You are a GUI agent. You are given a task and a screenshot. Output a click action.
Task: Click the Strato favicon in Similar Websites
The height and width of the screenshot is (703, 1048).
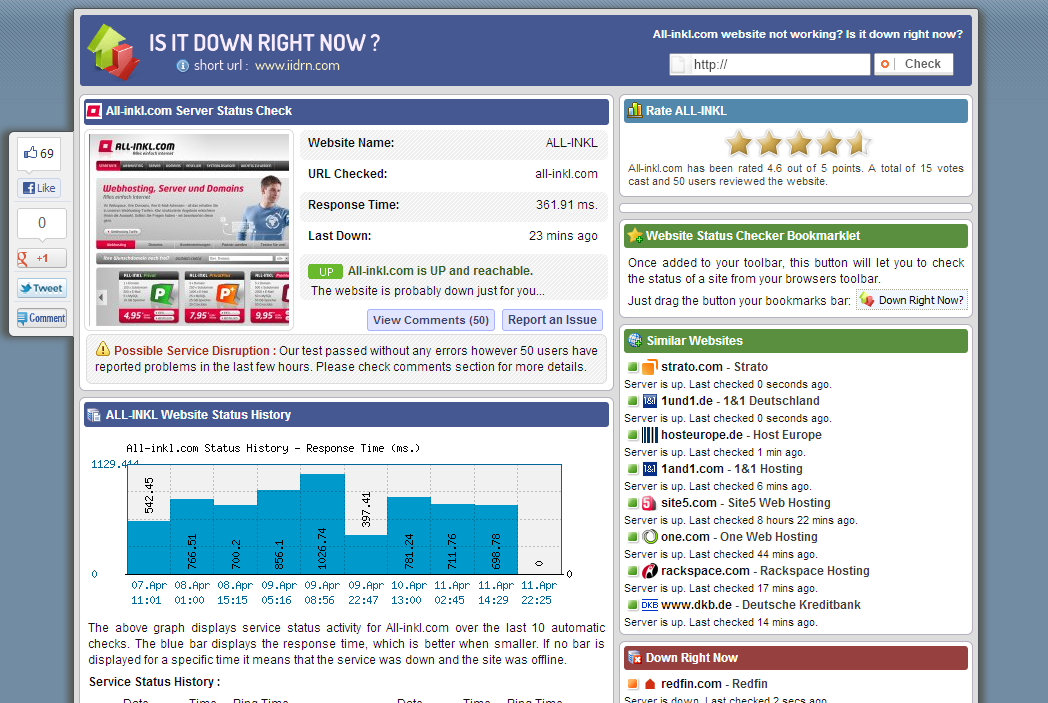click(649, 367)
